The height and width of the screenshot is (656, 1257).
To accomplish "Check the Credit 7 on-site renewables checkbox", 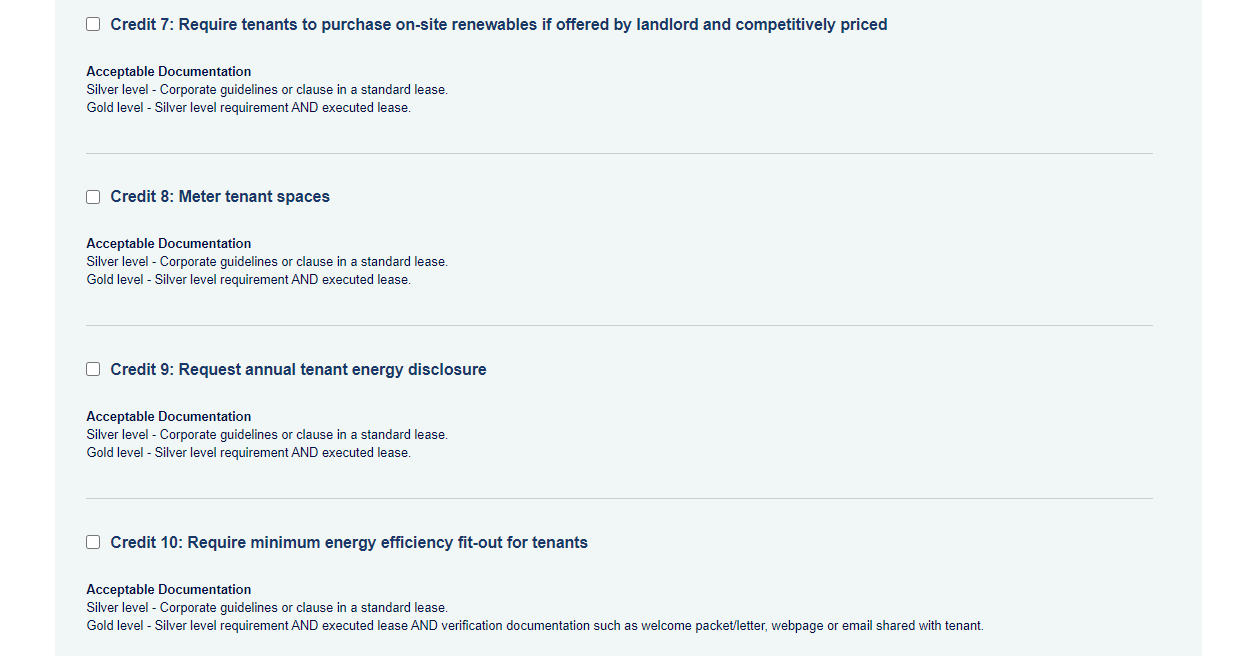I will [x=93, y=24].
